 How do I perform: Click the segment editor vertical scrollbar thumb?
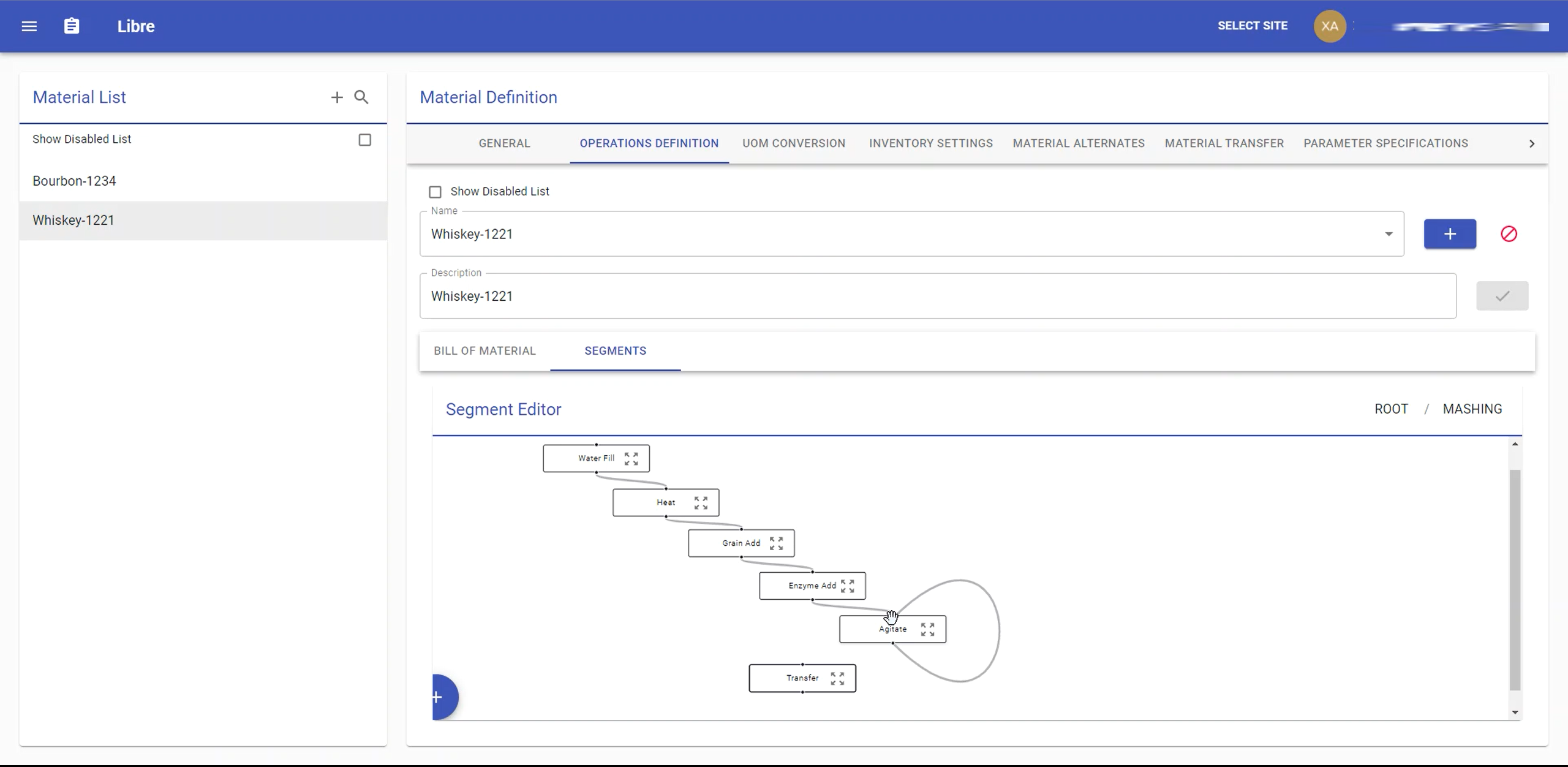pos(1515,580)
